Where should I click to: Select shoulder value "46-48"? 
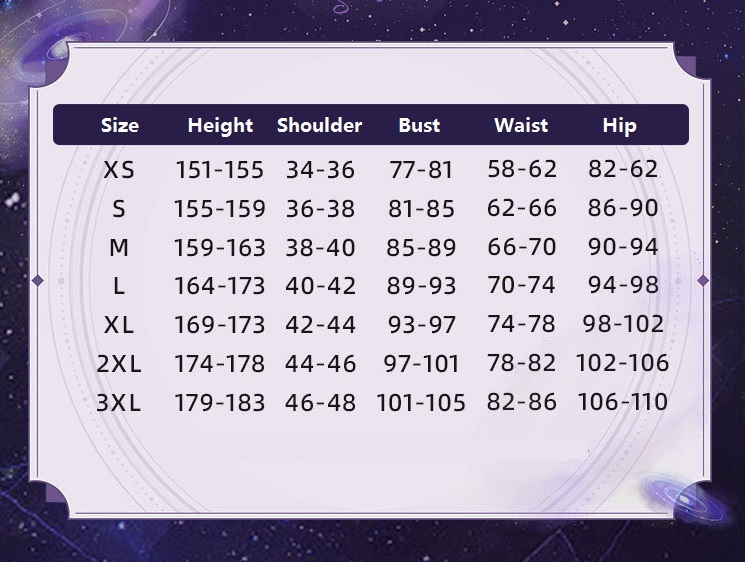320,403
